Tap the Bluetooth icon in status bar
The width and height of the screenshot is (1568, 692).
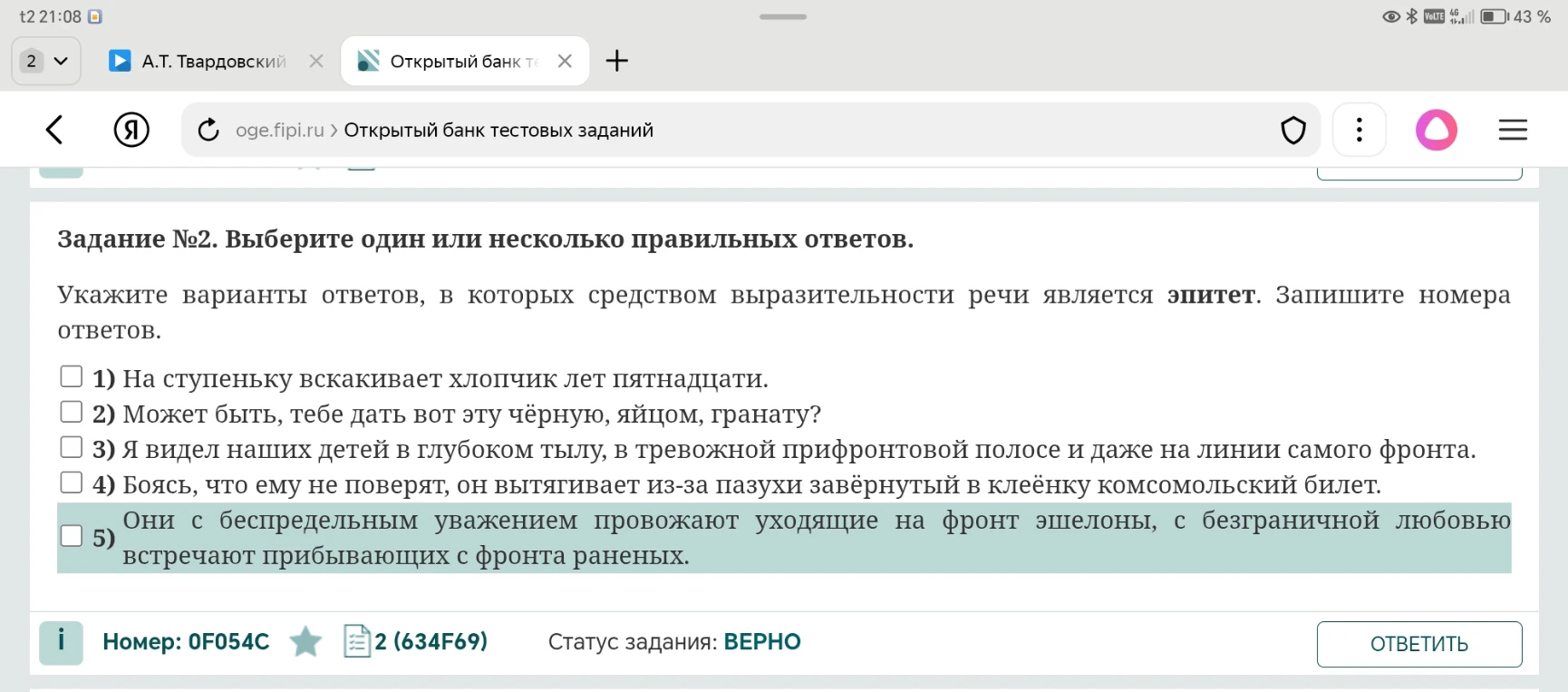[1411, 16]
